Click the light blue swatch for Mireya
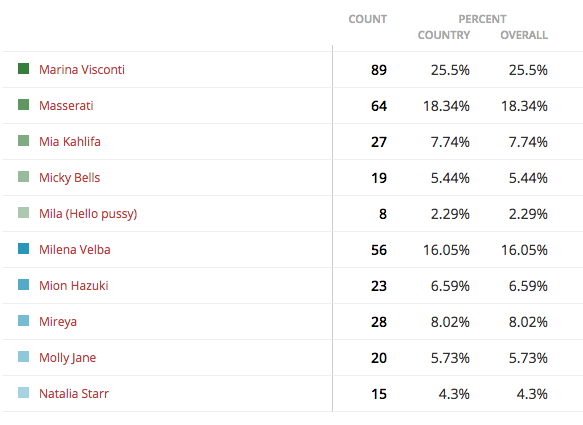The image size is (583, 425). [23, 321]
